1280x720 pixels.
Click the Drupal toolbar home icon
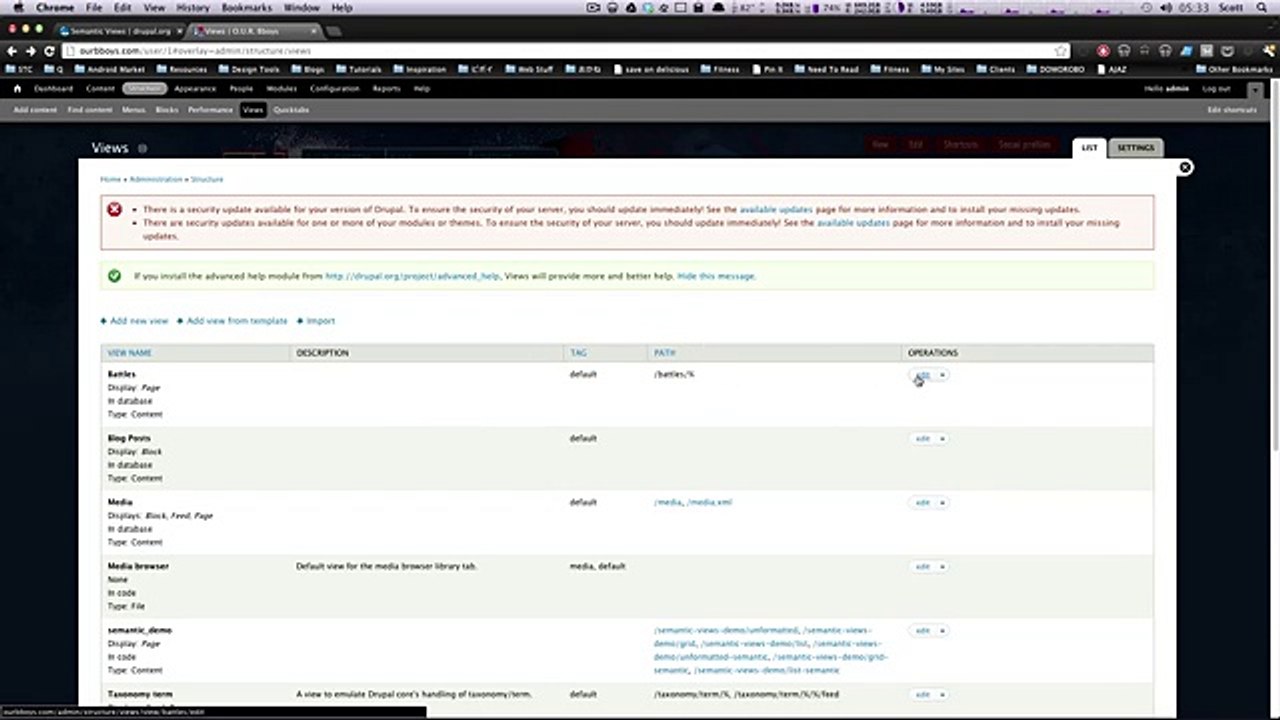coord(17,88)
